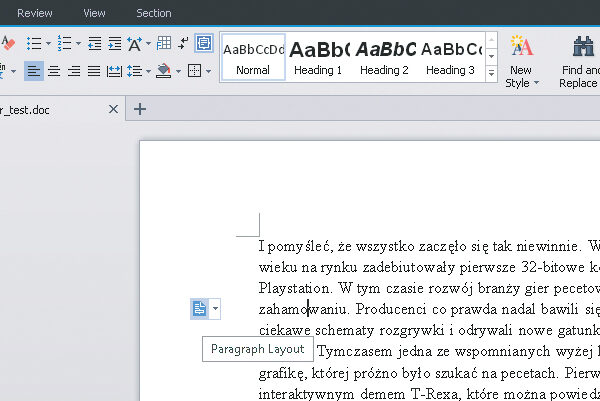The height and width of the screenshot is (401, 600).
Task: Click the distributed alignment icon
Action: click(113, 71)
